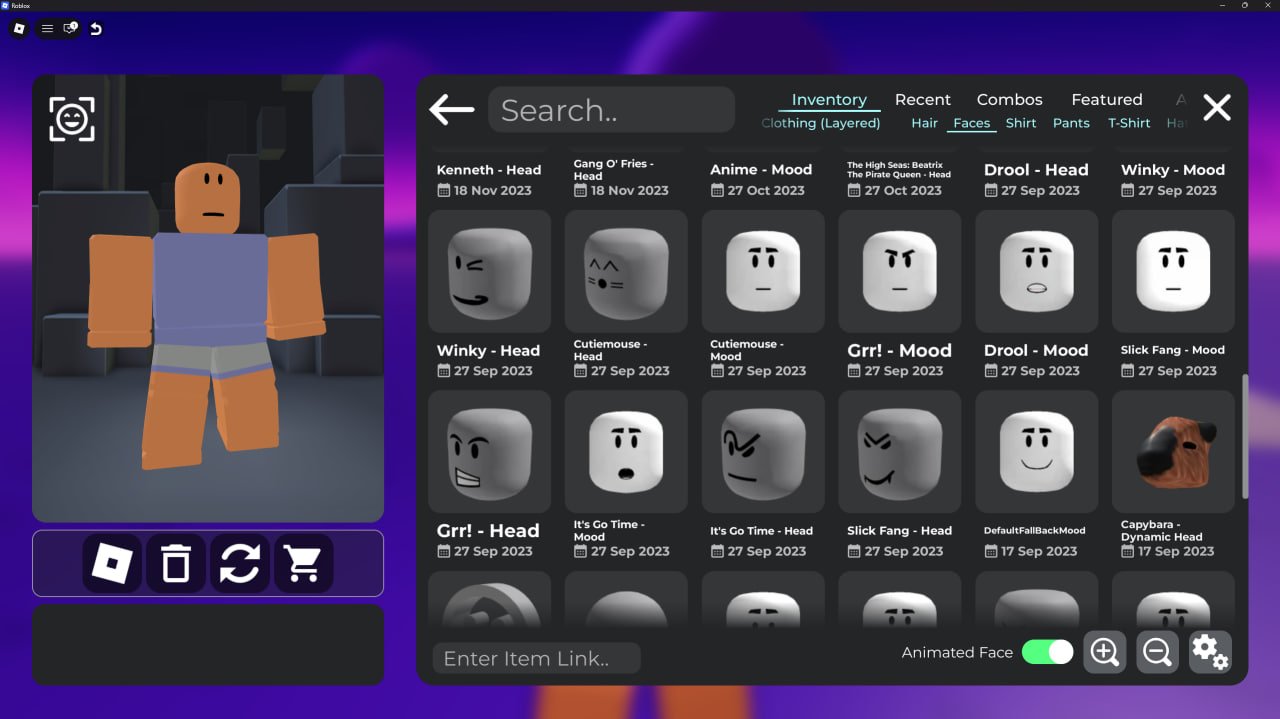
Task: Click the zoom in magnifier icon
Action: (x=1105, y=652)
